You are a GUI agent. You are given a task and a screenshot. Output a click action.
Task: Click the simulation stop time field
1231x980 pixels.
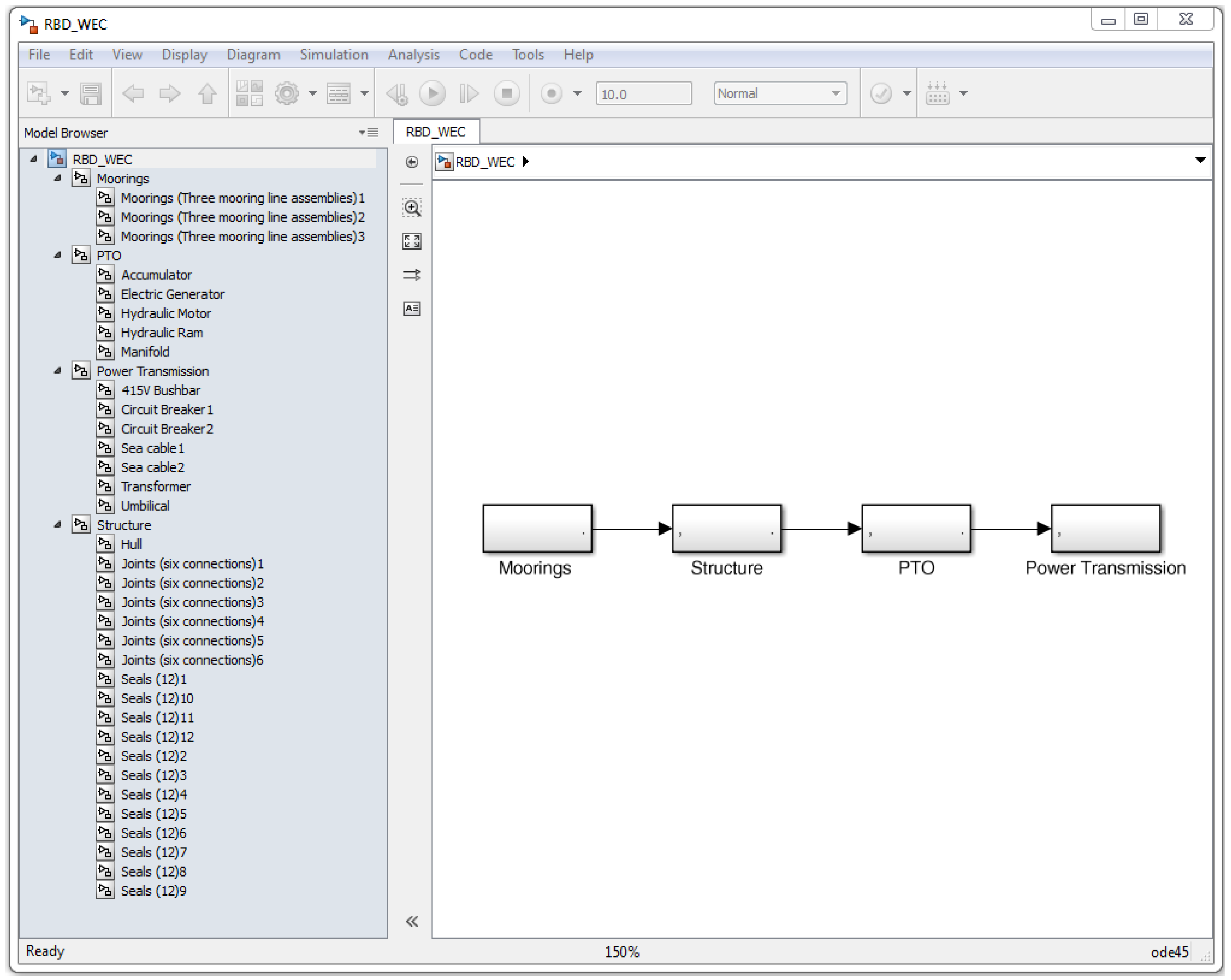643,94
